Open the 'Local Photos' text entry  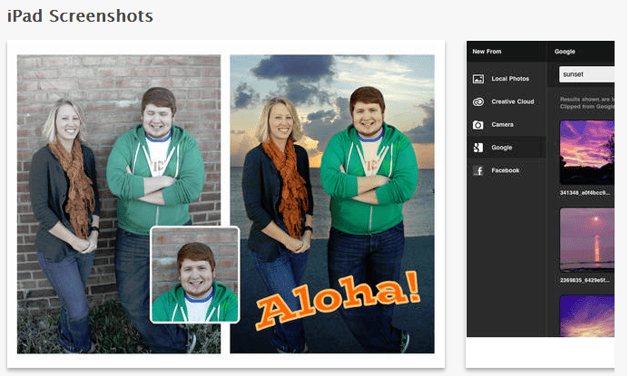pos(510,79)
